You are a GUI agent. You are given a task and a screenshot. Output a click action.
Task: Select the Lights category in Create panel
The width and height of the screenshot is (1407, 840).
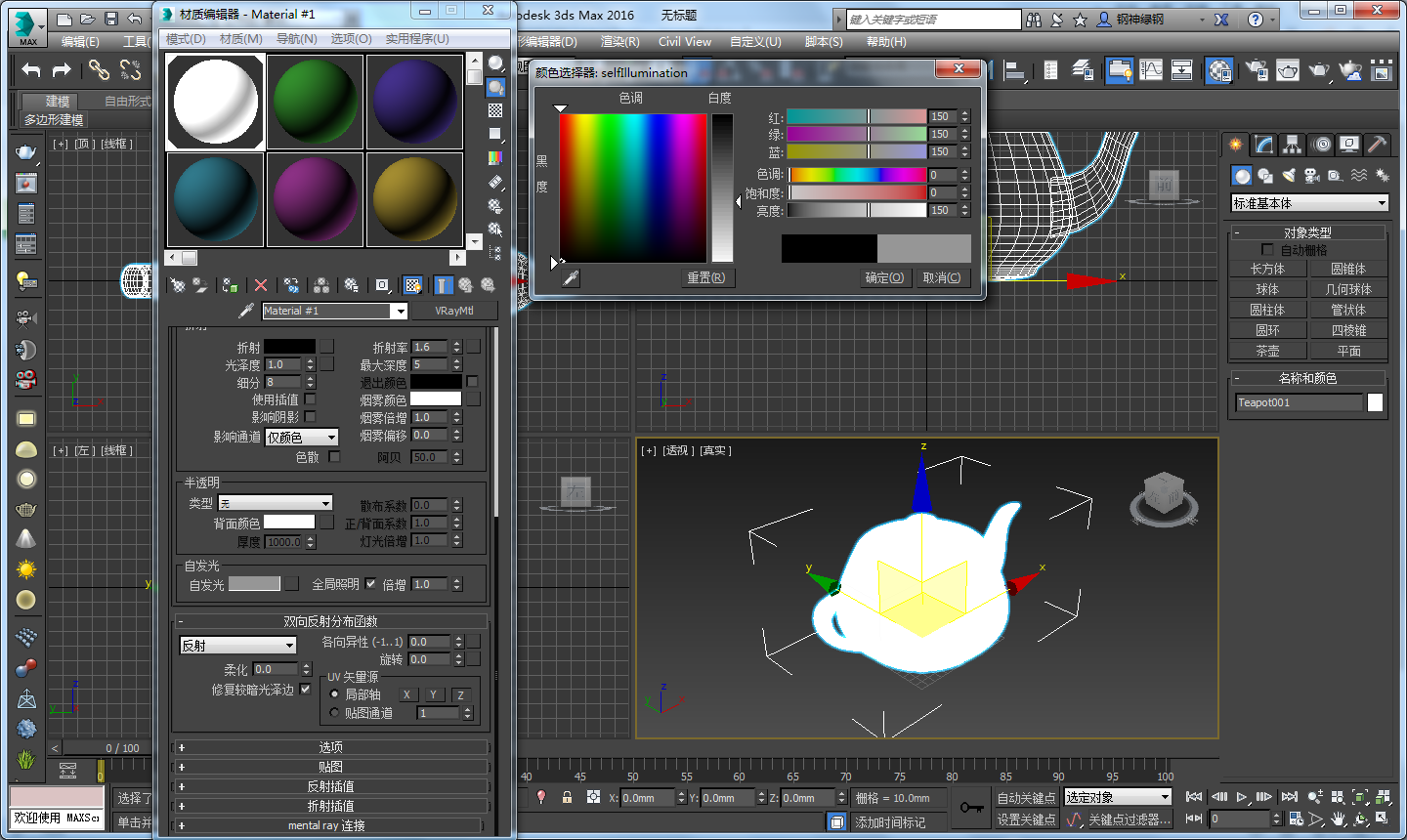1289,176
